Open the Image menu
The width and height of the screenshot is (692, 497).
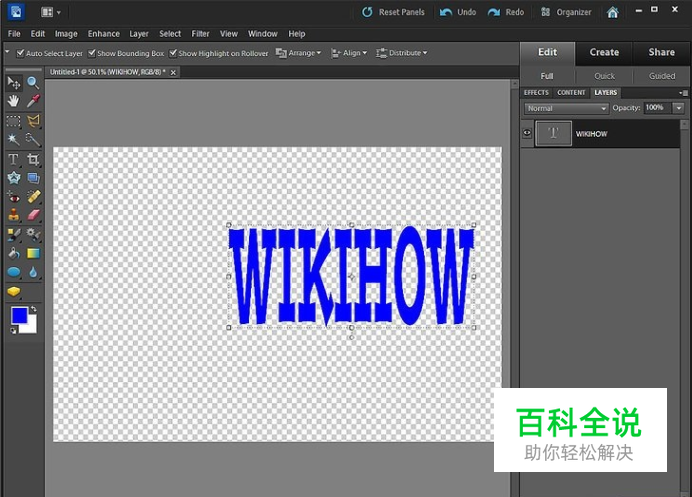[66, 34]
